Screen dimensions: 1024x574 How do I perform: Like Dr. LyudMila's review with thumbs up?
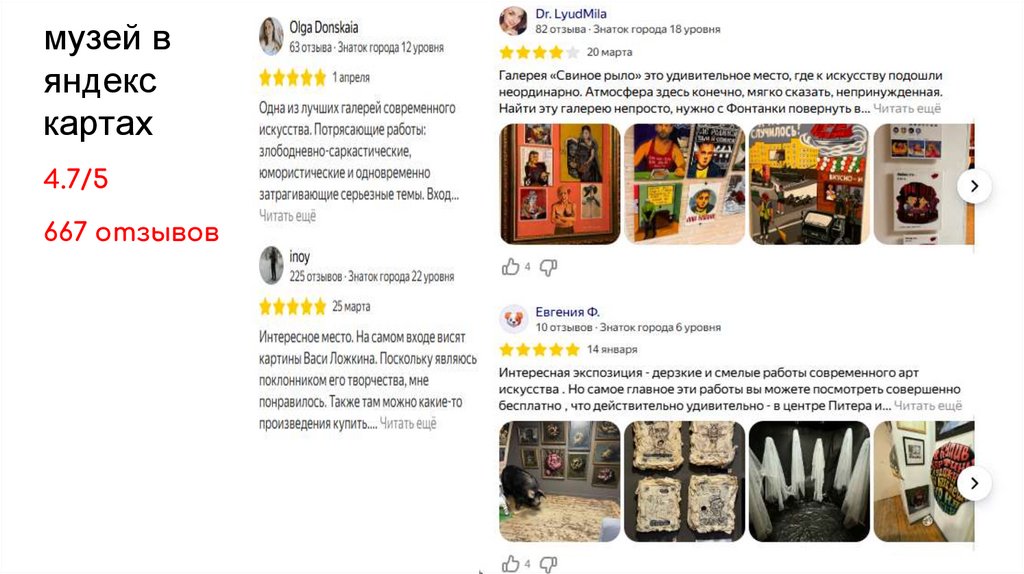(x=510, y=266)
